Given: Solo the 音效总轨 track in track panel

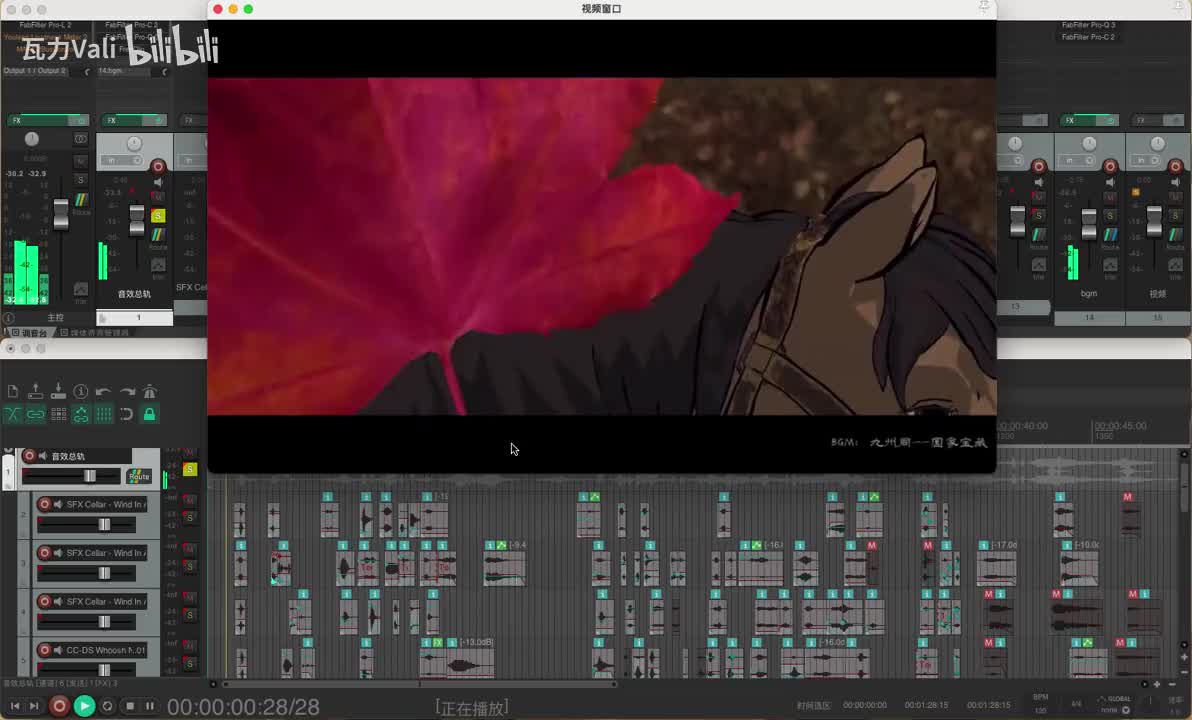Looking at the screenshot, I should pyautogui.click(x=189, y=470).
